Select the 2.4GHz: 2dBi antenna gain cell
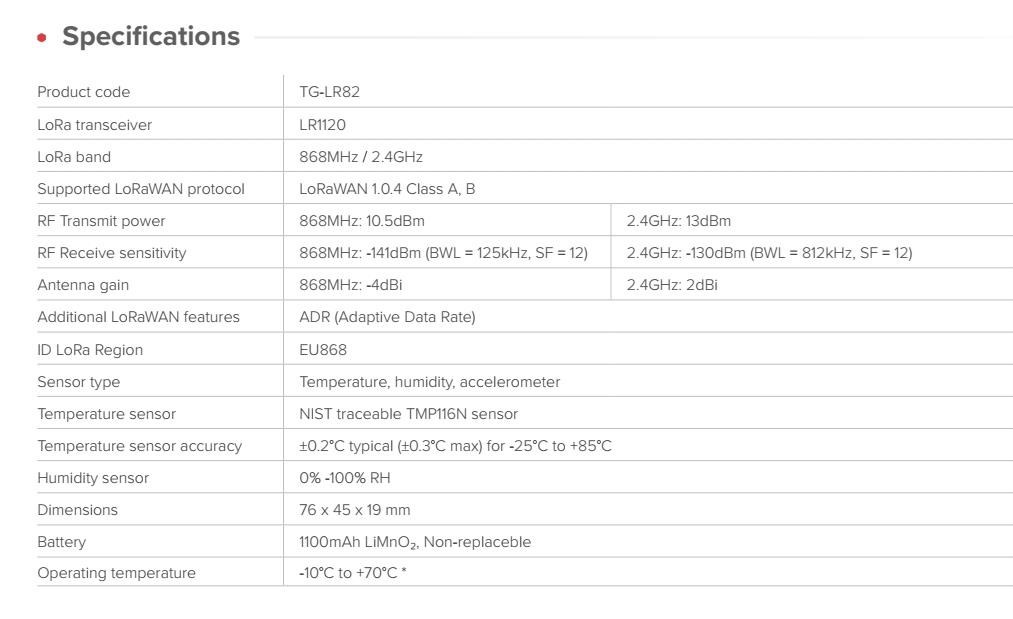Screen dimensions: 1013x619 [x=672, y=285]
